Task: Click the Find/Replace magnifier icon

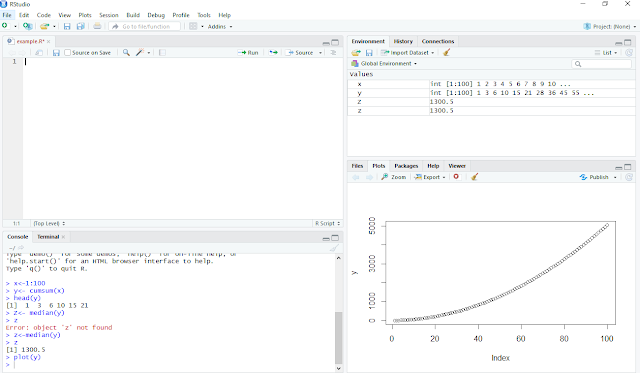Action: click(x=126, y=53)
